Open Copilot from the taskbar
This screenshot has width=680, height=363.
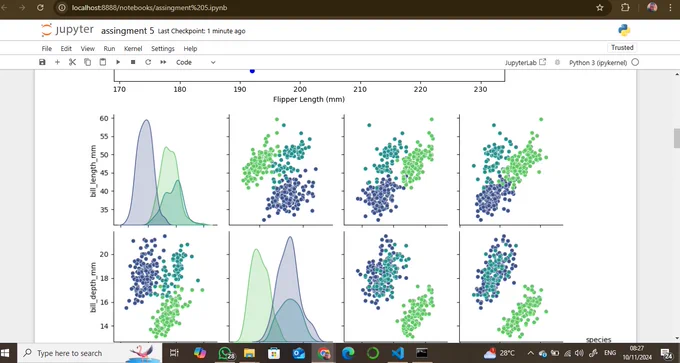click(200, 353)
